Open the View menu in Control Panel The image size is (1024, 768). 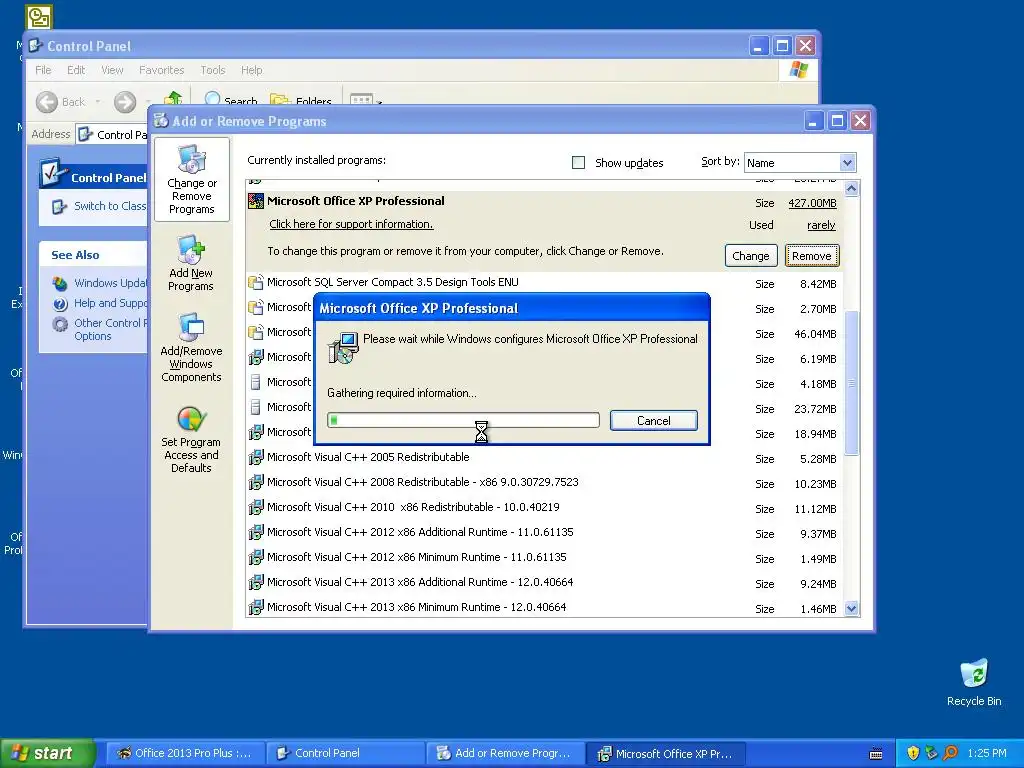click(x=112, y=70)
